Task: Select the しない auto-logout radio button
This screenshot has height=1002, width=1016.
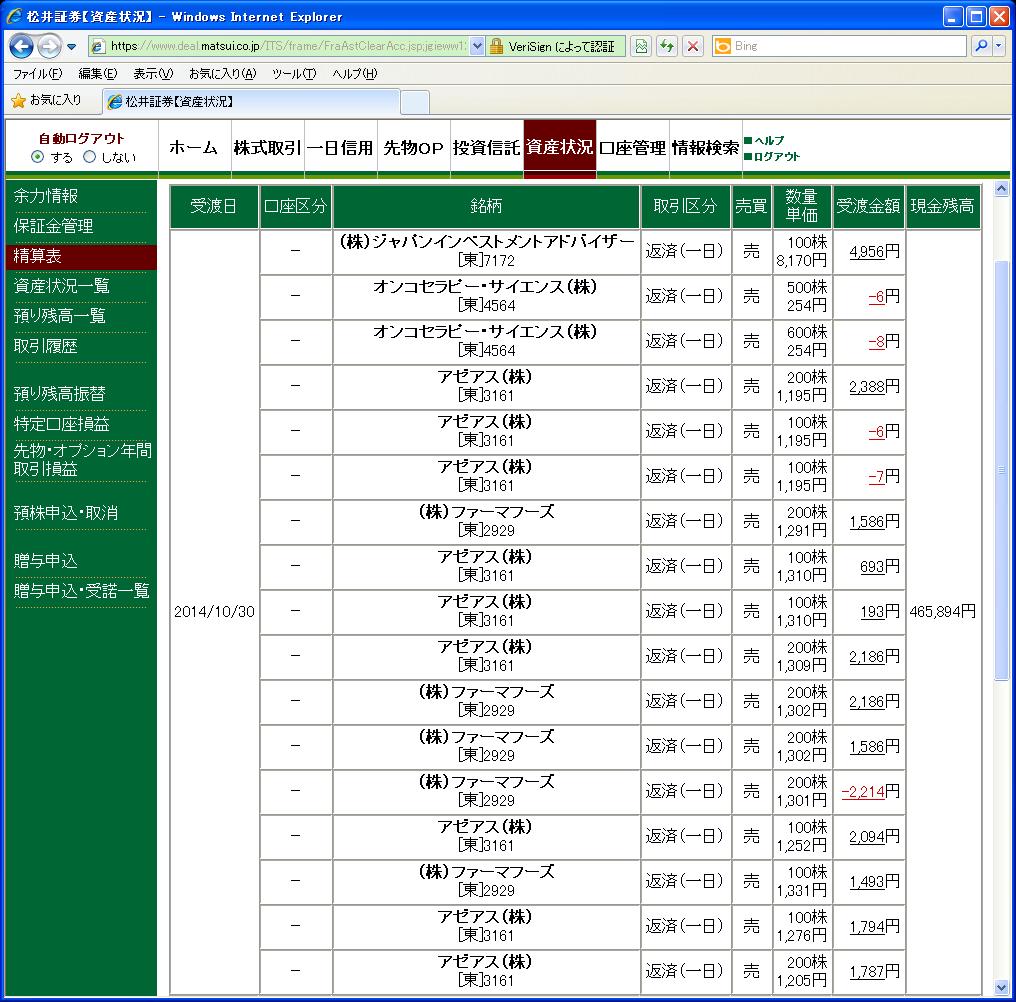Action: [x=89, y=157]
